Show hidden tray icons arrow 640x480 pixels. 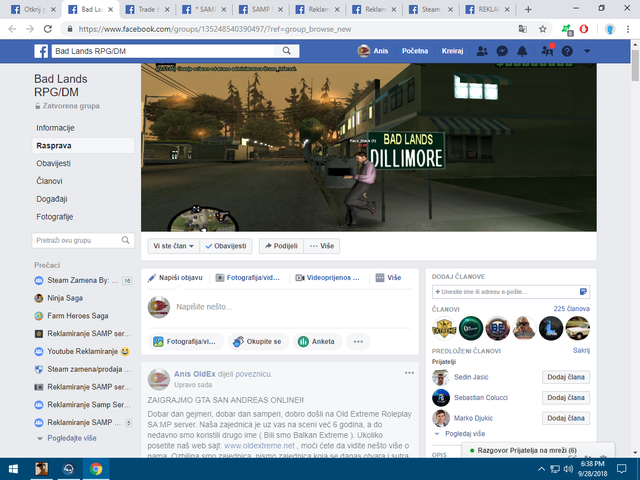(541, 469)
